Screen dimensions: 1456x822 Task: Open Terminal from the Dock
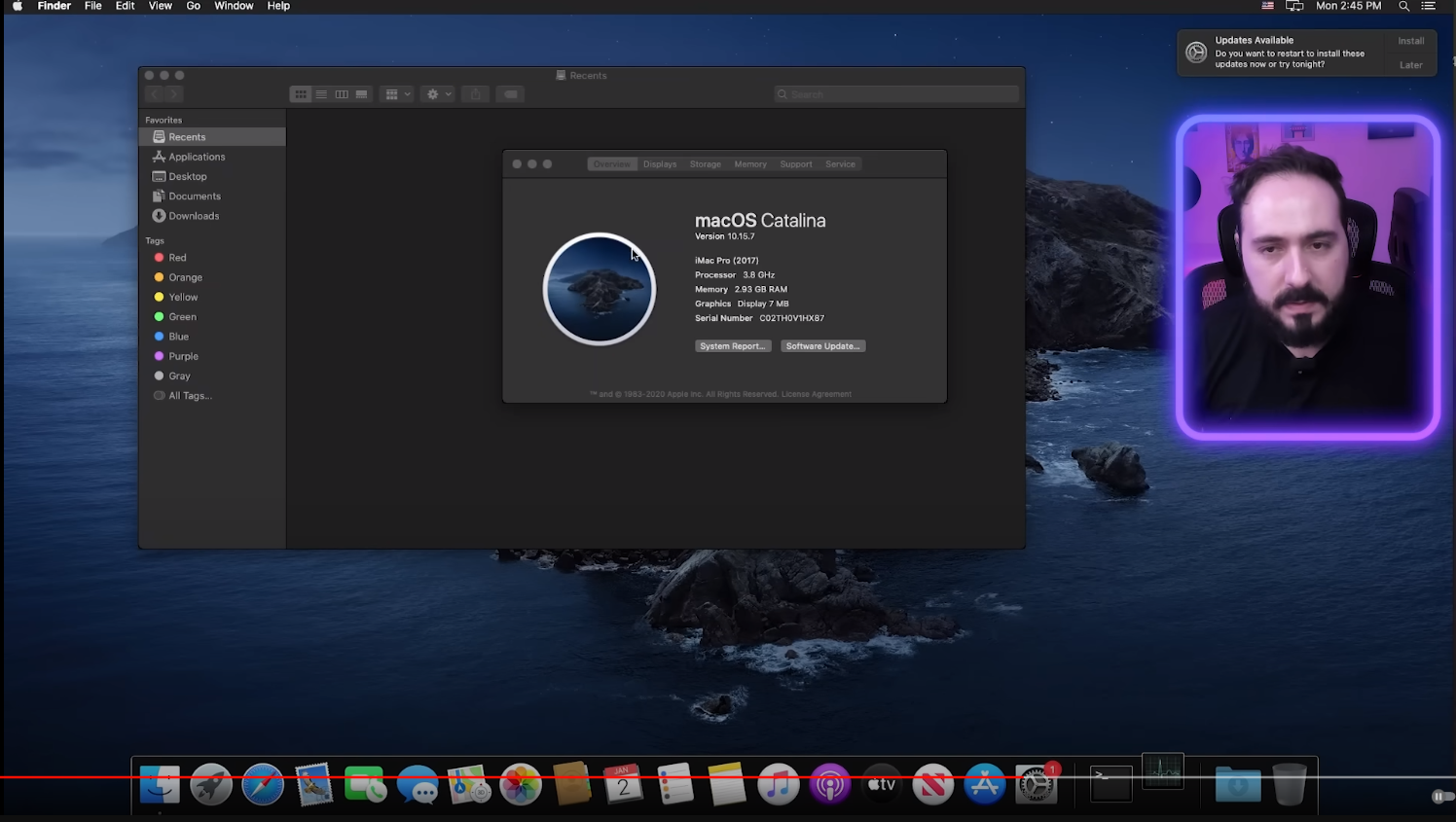point(1110,784)
